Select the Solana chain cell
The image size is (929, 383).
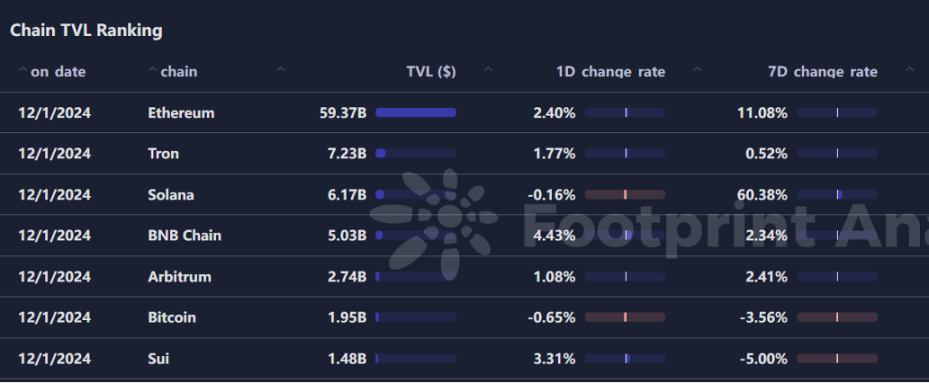[171, 194]
